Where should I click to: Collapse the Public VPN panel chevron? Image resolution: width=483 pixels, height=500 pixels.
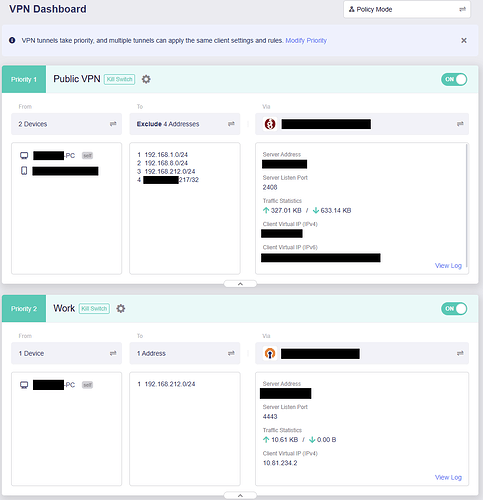coord(240,284)
